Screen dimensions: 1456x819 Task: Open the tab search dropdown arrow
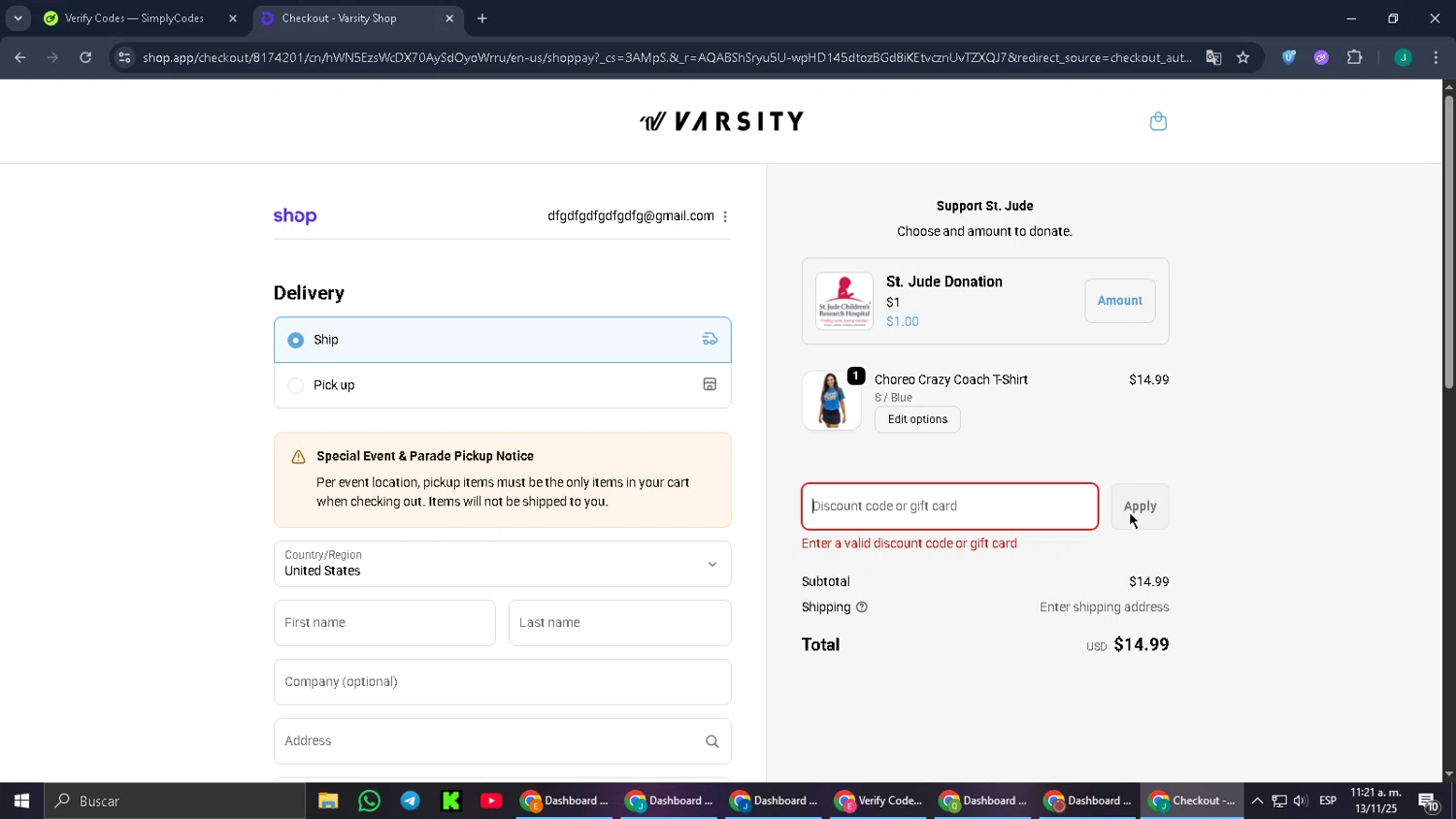(x=17, y=18)
